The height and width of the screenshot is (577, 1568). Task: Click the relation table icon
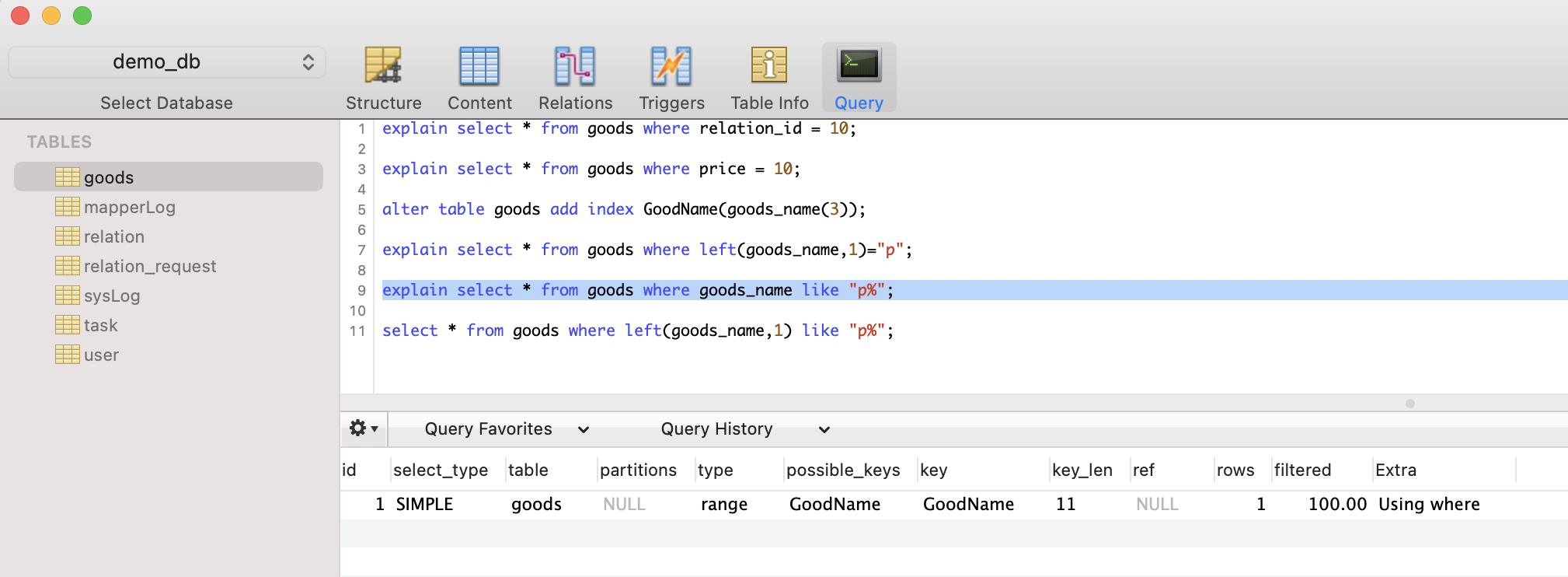[68, 236]
